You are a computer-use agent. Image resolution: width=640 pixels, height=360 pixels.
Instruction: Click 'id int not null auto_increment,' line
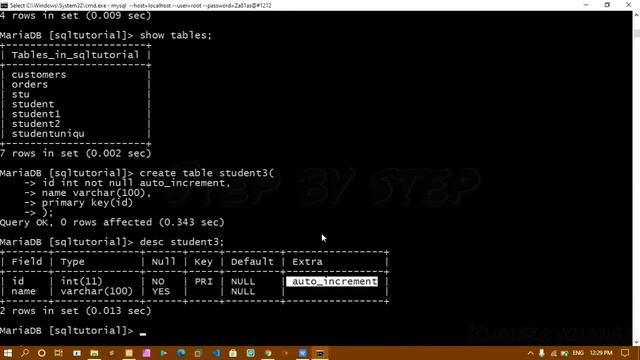tap(136, 183)
